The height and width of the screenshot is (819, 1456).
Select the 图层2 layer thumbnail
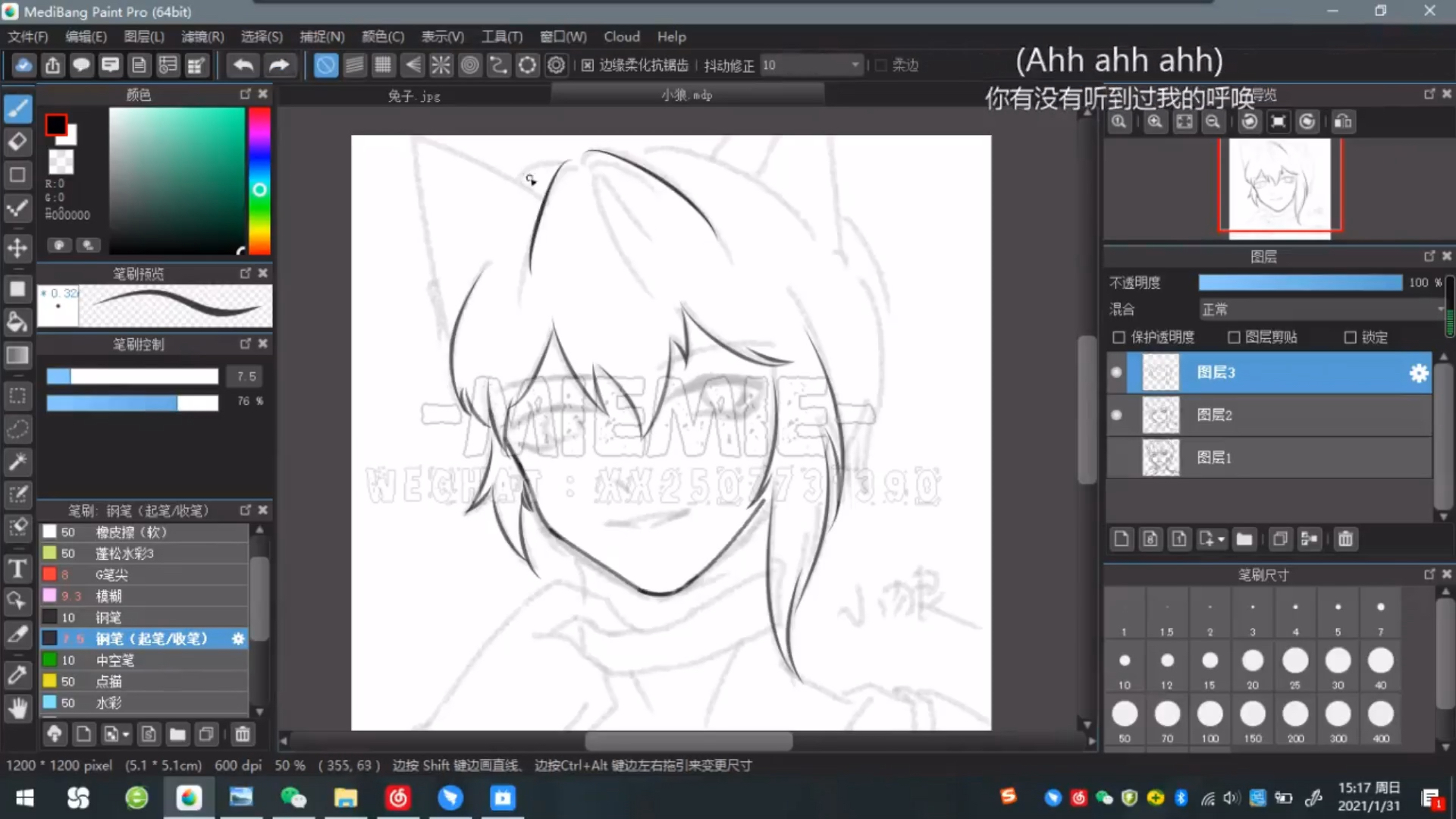[1161, 415]
